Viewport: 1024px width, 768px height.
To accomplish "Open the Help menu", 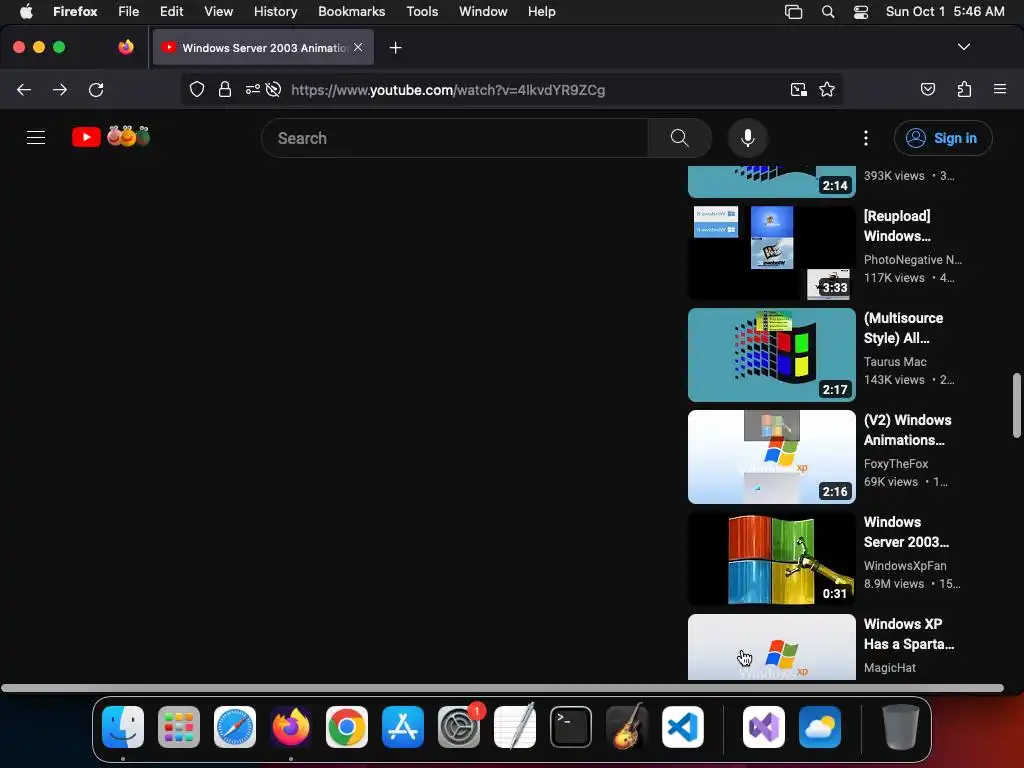I will click(x=541, y=12).
